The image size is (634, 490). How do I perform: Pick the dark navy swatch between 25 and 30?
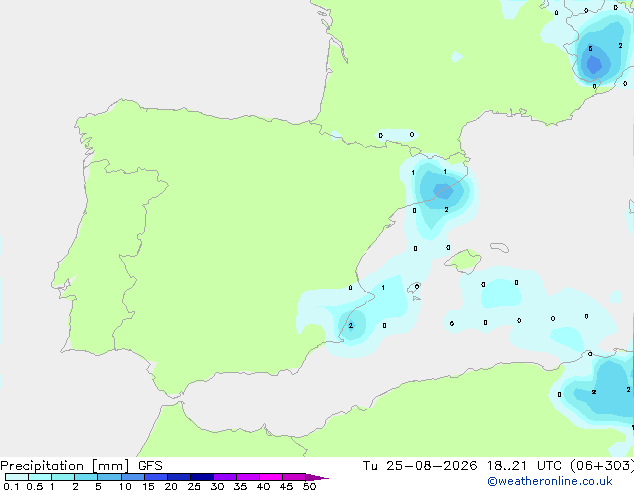pyautogui.click(x=202, y=477)
